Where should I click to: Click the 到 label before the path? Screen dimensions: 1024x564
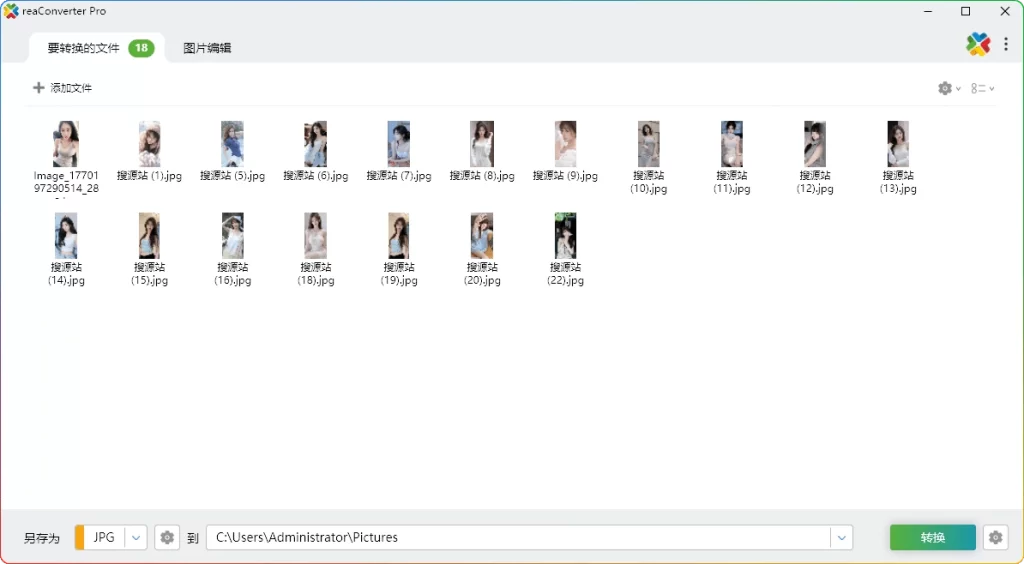click(x=193, y=538)
